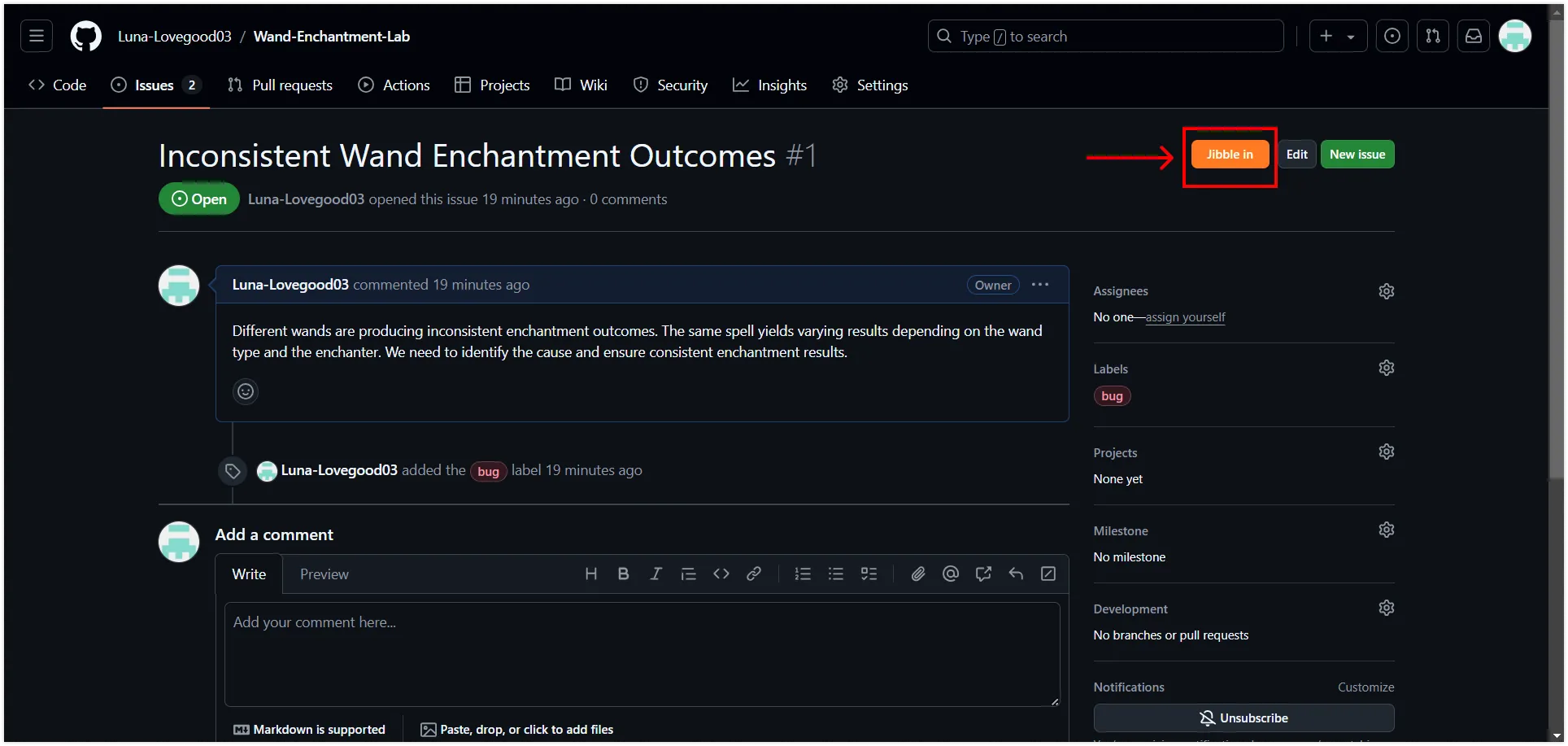This screenshot has width=1568, height=746.
Task: Apply bold formatting to the comment
Action: tap(623, 574)
